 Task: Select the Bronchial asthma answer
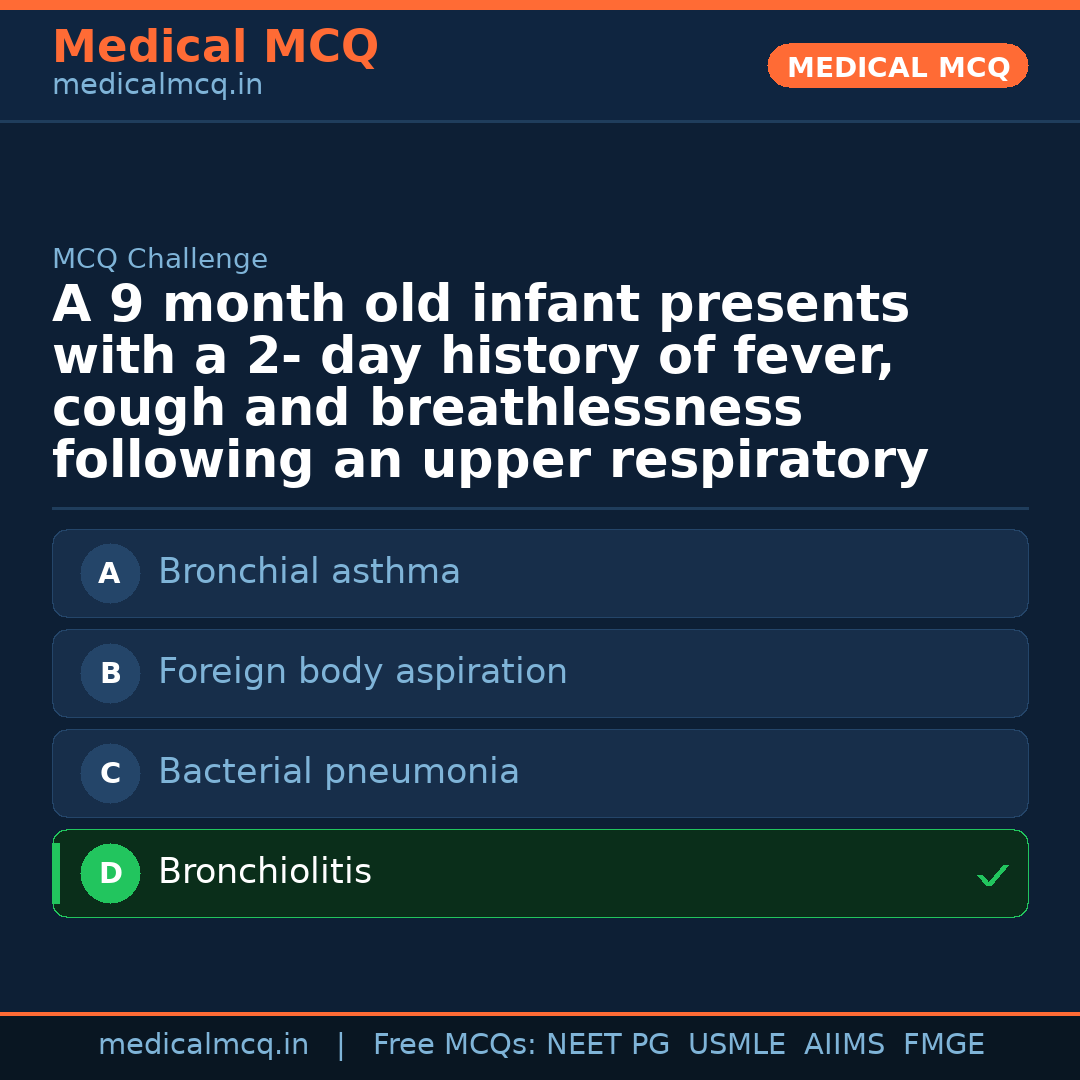309,572
